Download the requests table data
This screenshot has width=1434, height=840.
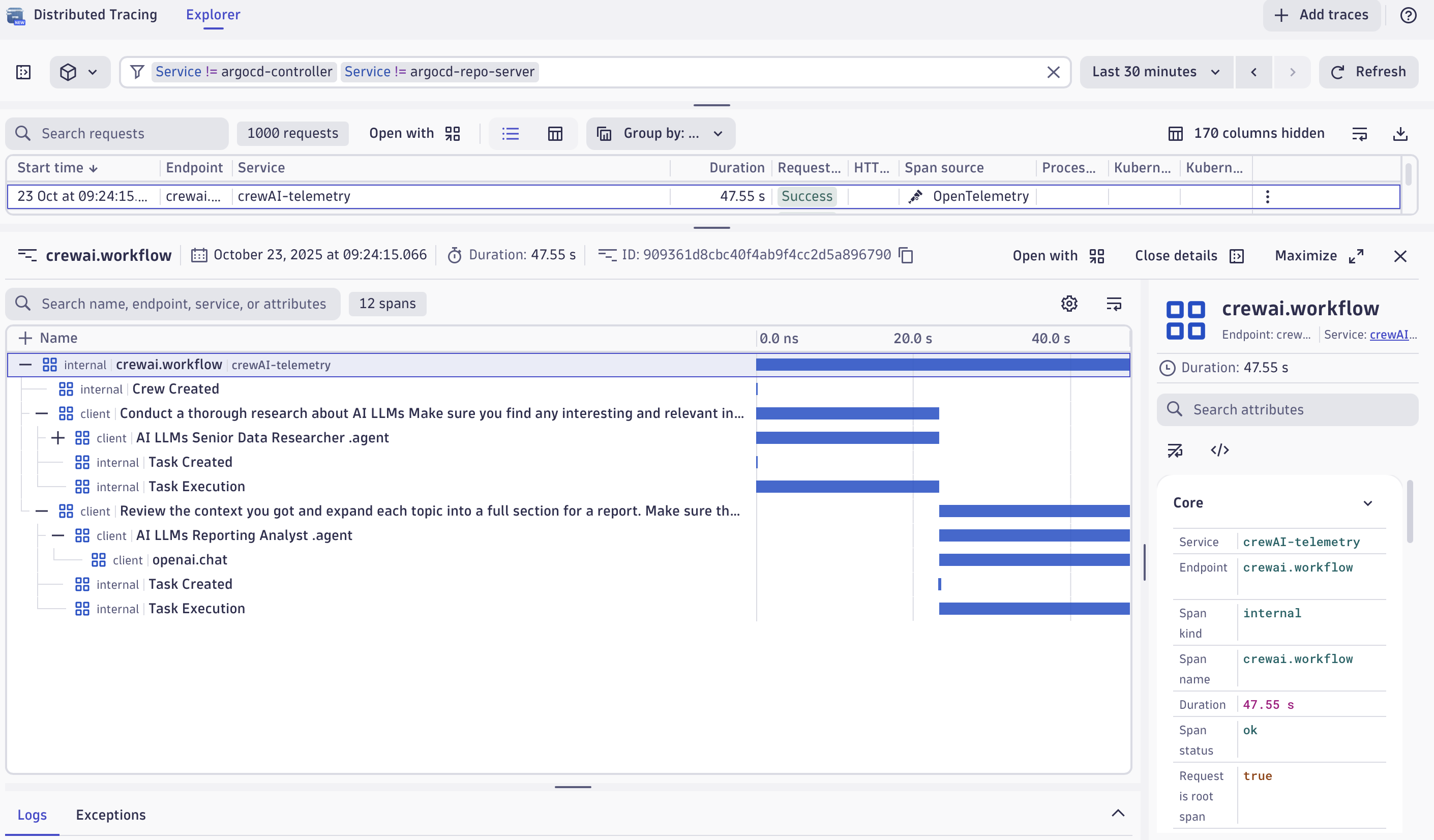point(1400,134)
